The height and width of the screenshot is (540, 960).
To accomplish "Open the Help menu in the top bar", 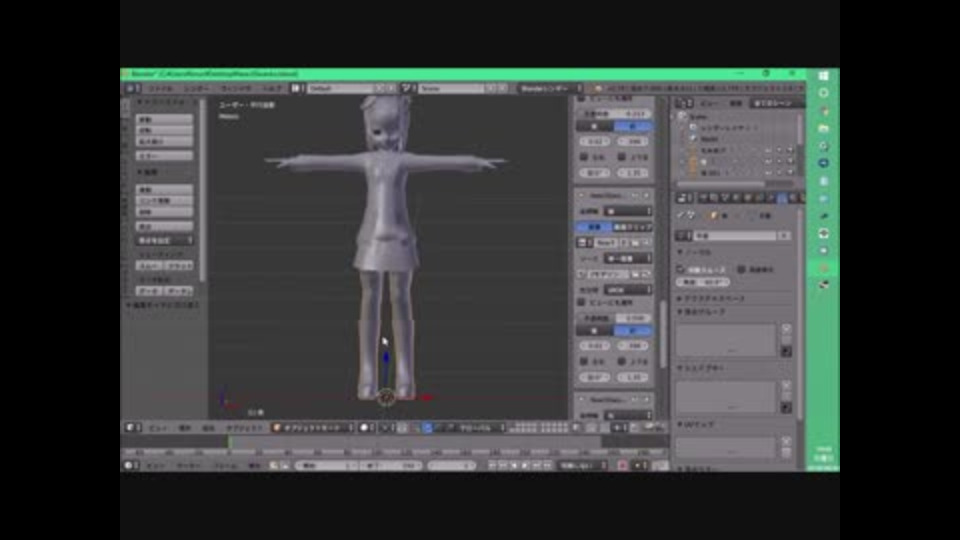I will pos(271,89).
